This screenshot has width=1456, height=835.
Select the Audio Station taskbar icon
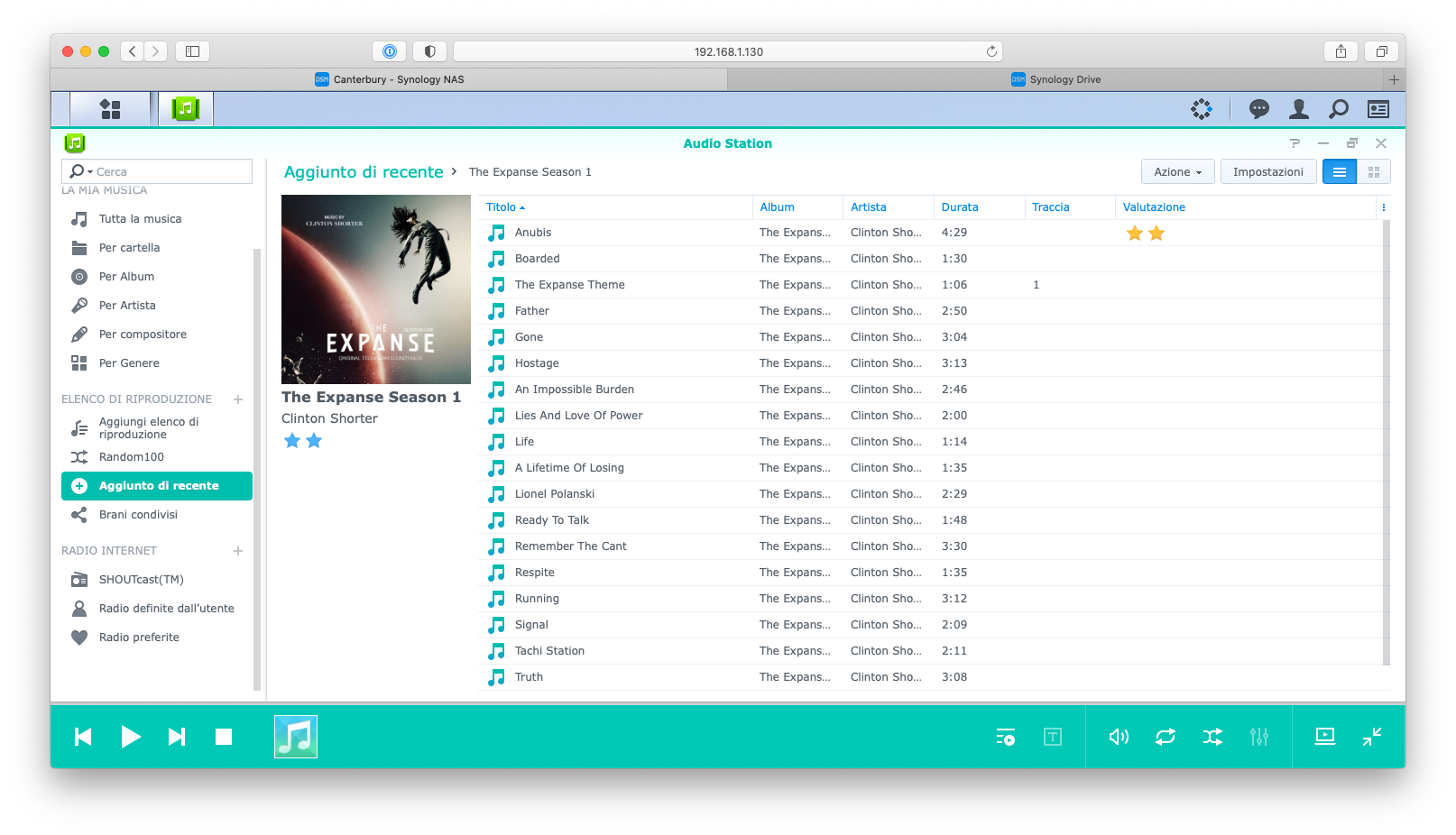[x=186, y=109]
